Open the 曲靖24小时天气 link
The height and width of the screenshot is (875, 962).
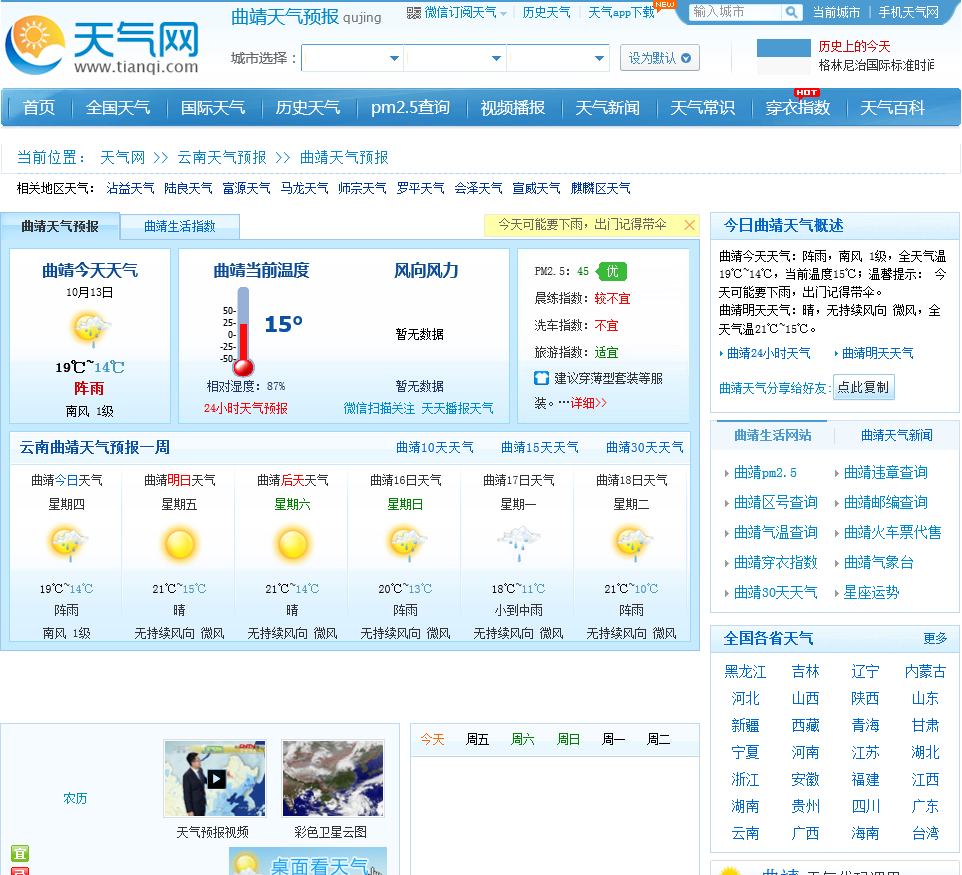[768, 353]
